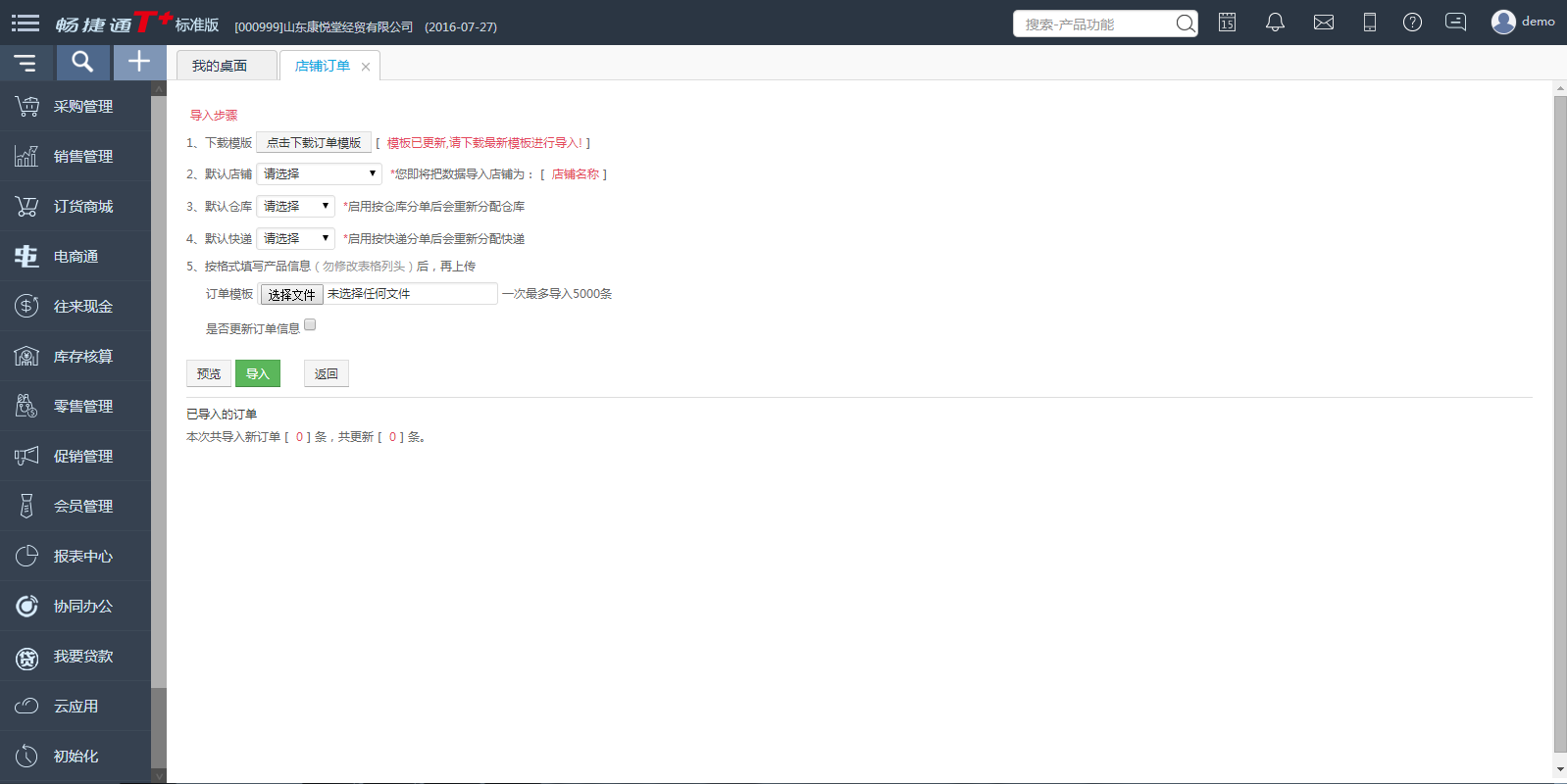Click the mobile phone icon
The width and height of the screenshot is (1567, 784).
[x=1370, y=23]
